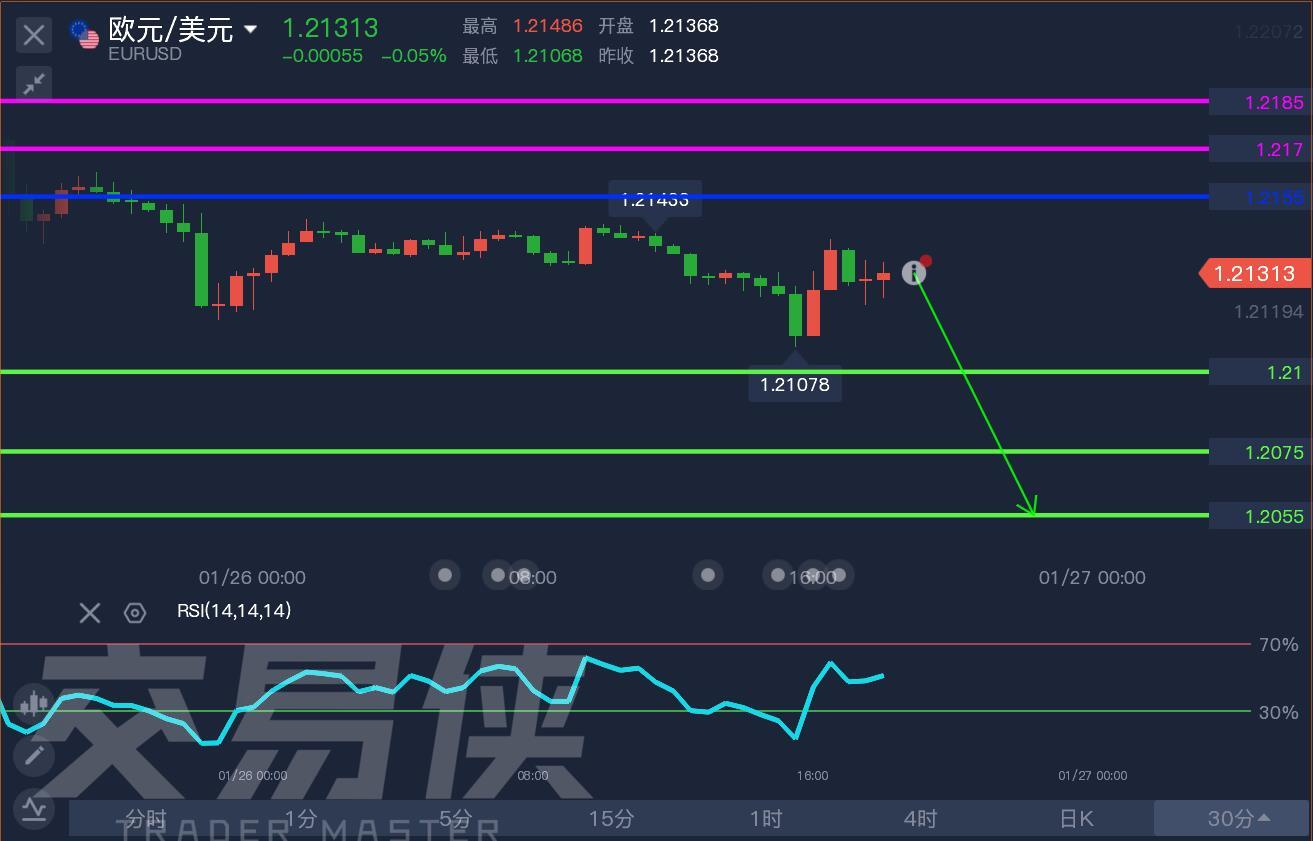
Task: Tap the 1.21433 high price callout
Action: point(655,199)
